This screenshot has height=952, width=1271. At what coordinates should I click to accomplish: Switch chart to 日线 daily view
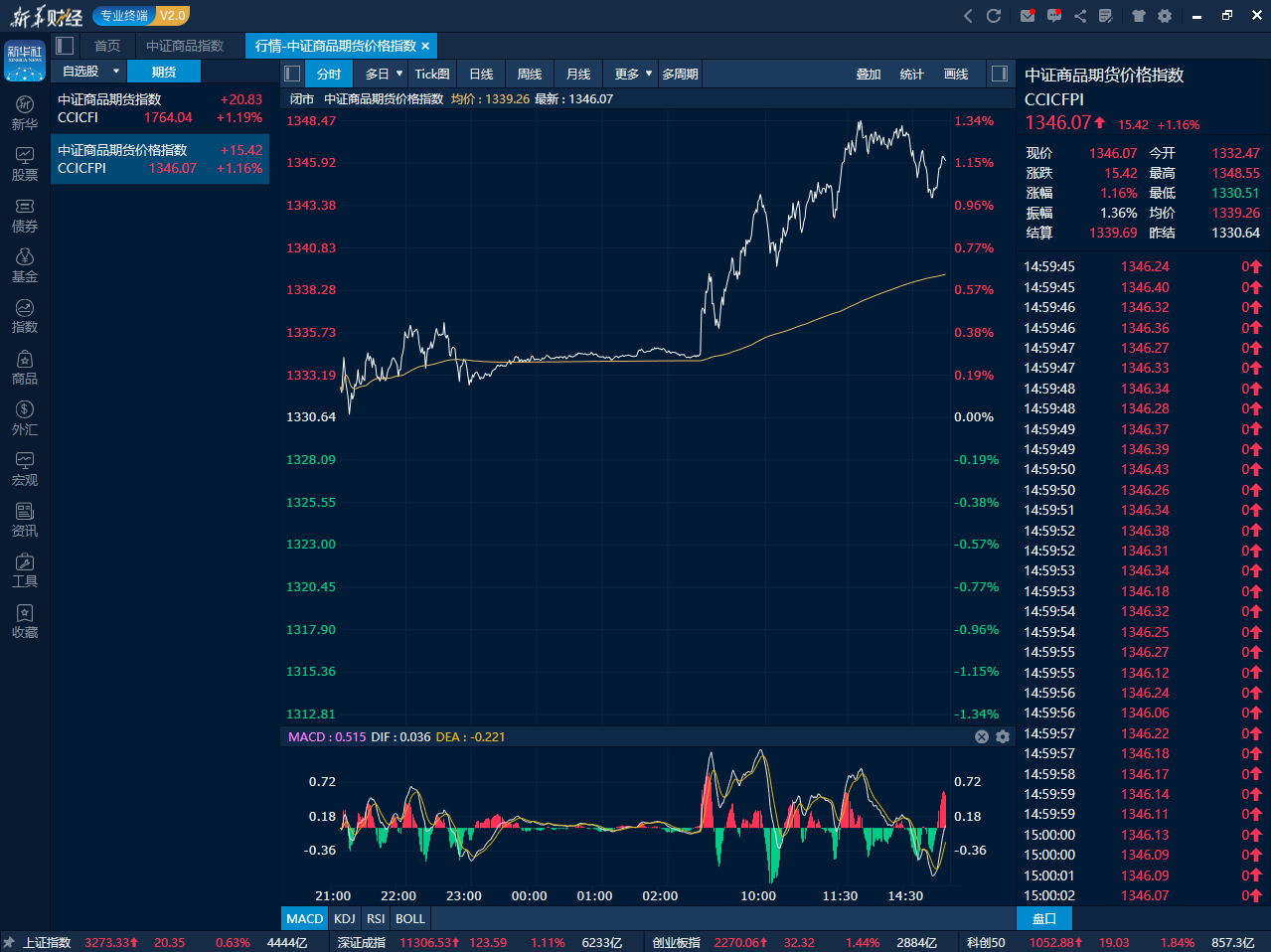click(x=481, y=74)
